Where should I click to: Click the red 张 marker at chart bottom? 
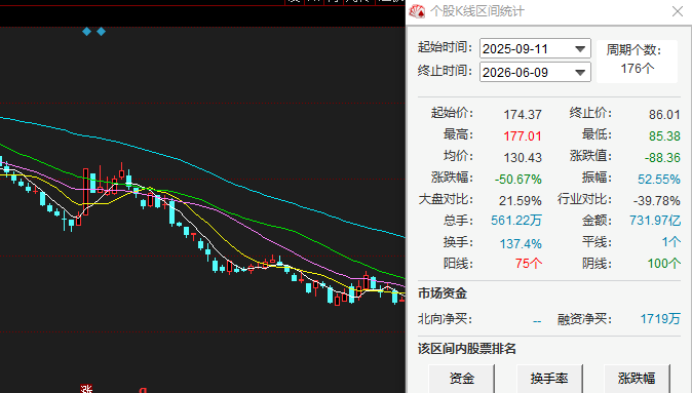pyautogui.click(x=86, y=389)
